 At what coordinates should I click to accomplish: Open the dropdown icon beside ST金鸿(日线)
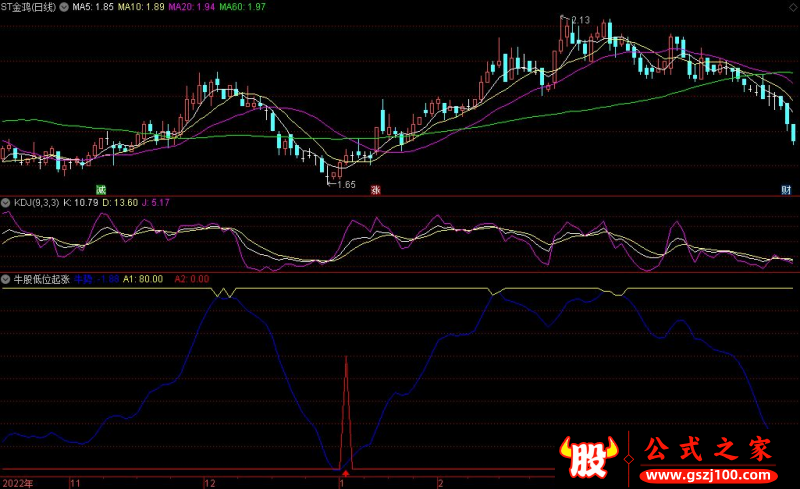coord(64,7)
